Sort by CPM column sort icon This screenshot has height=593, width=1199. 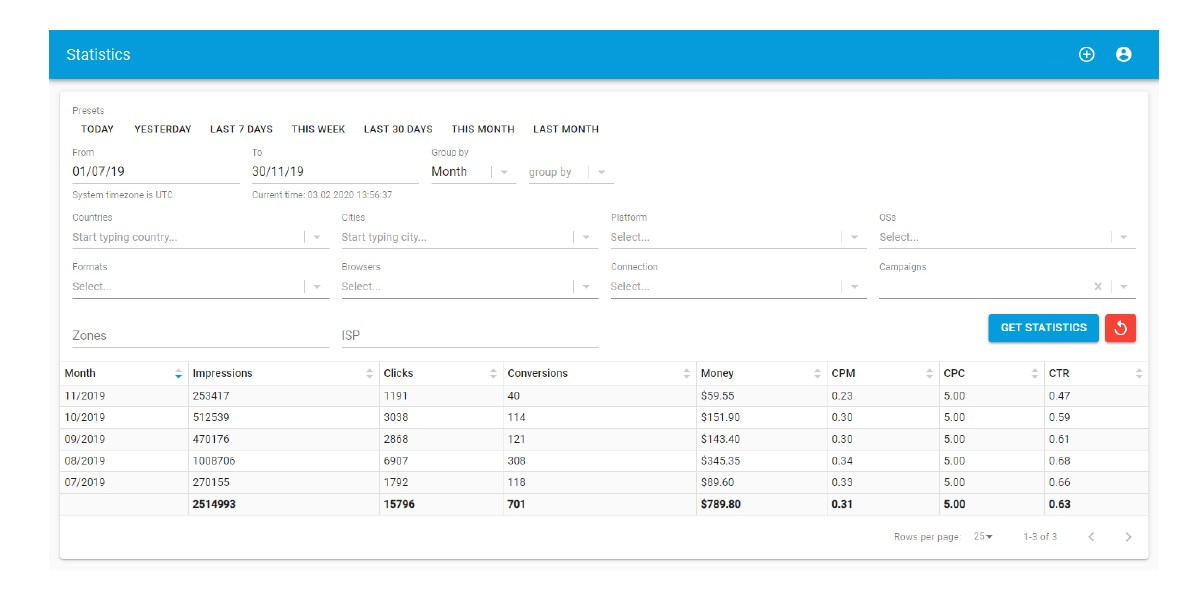pyautogui.click(x=929, y=373)
